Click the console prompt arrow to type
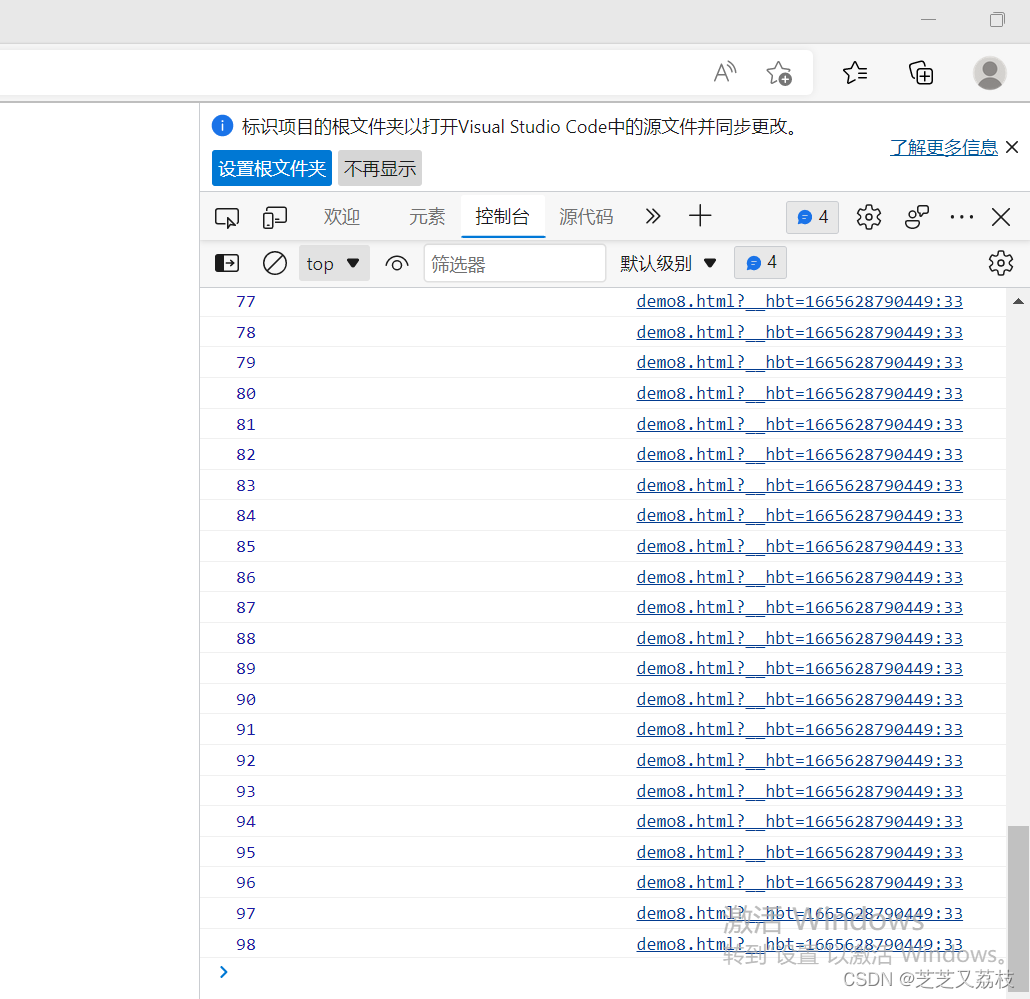The width and height of the screenshot is (1030, 999). 224,972
